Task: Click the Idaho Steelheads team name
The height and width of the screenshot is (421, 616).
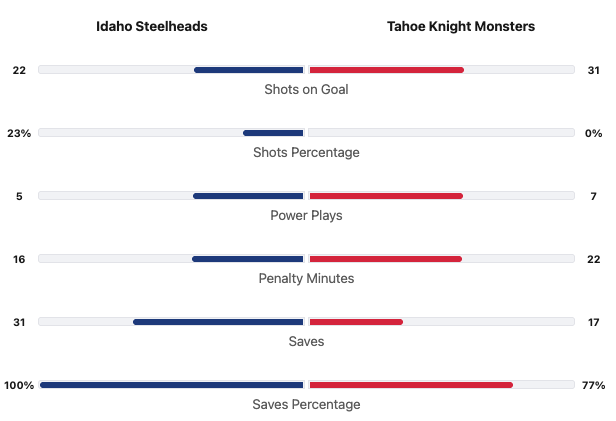Action: coord(152,27)
